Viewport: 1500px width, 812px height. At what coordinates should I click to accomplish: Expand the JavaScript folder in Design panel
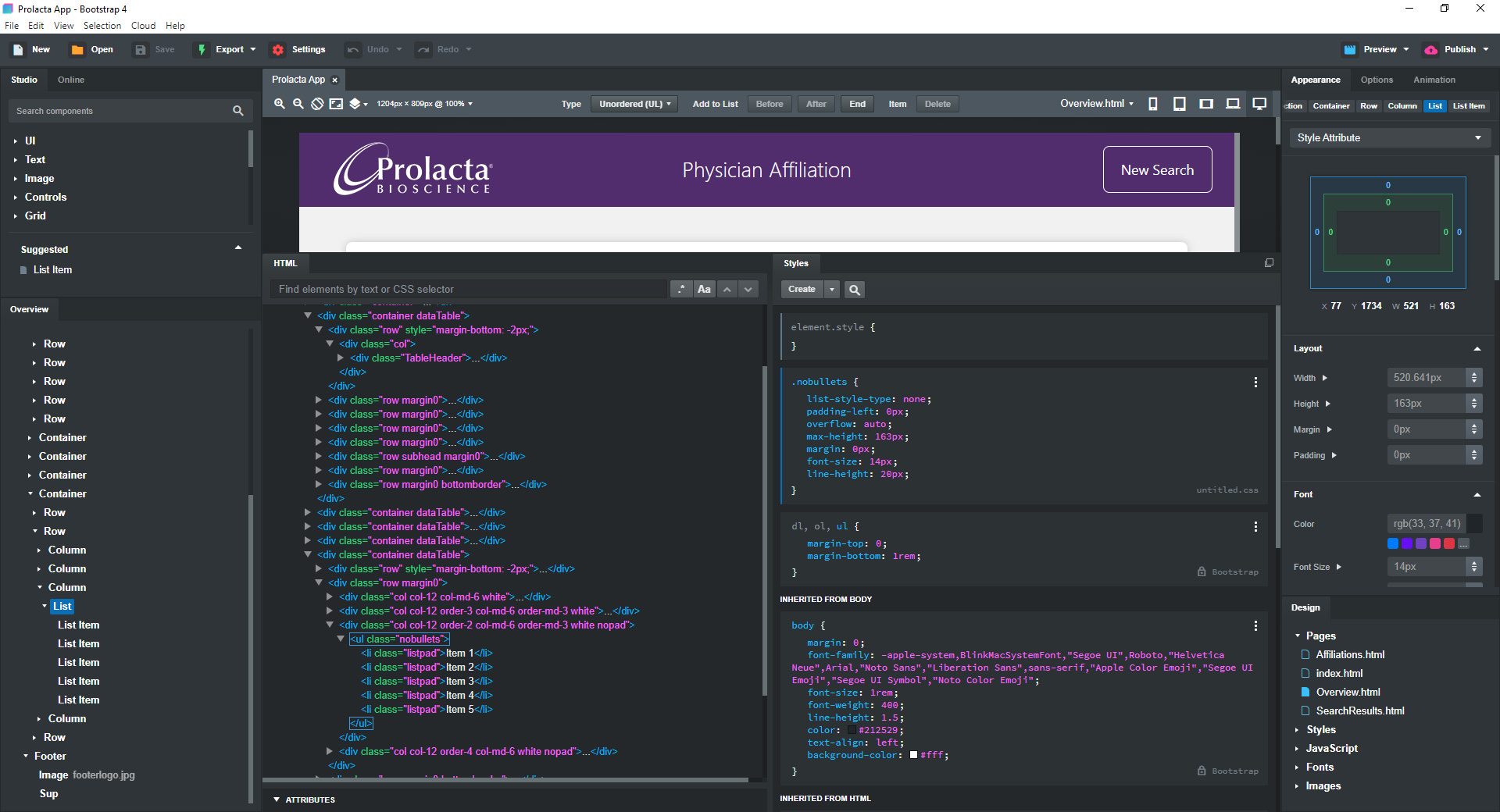coord(1297,749)
